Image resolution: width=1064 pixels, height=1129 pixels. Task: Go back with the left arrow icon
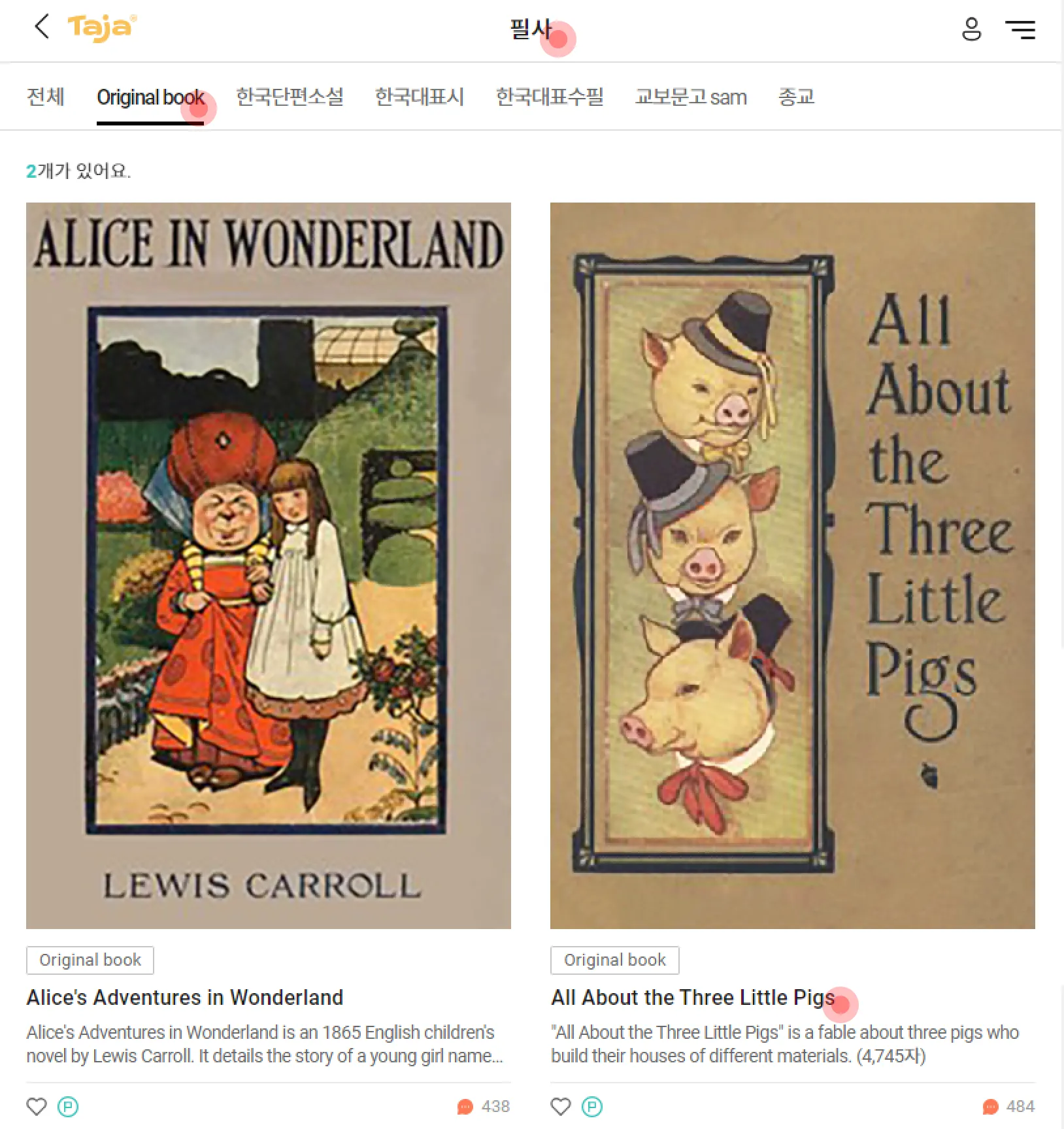42,27
